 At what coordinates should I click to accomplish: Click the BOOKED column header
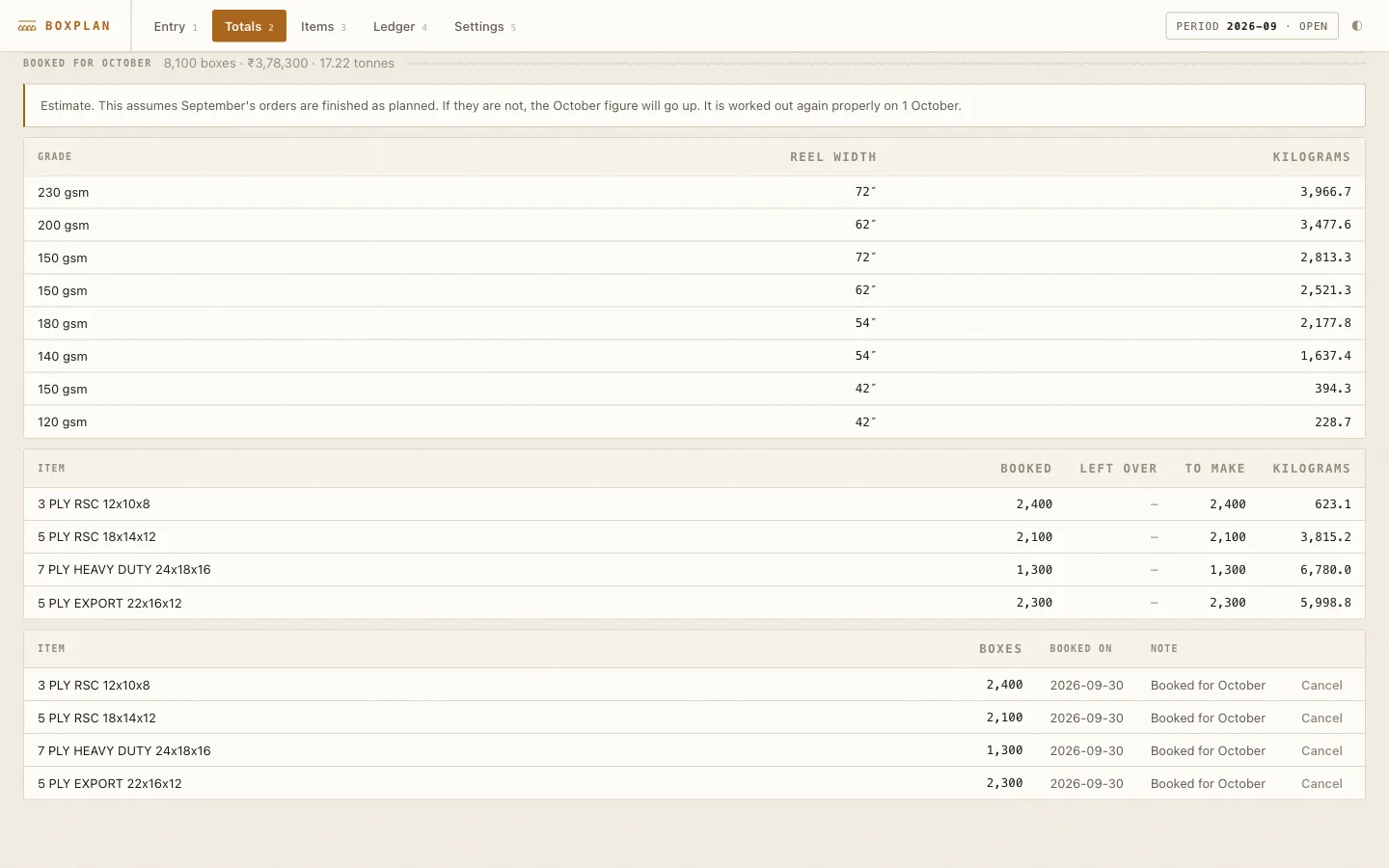(x=1026, y=469)
